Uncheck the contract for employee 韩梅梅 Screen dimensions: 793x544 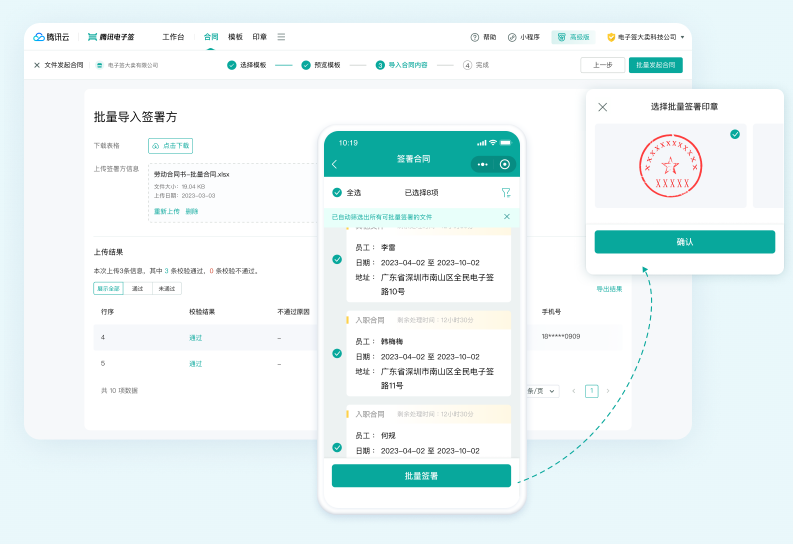(337, 353)
